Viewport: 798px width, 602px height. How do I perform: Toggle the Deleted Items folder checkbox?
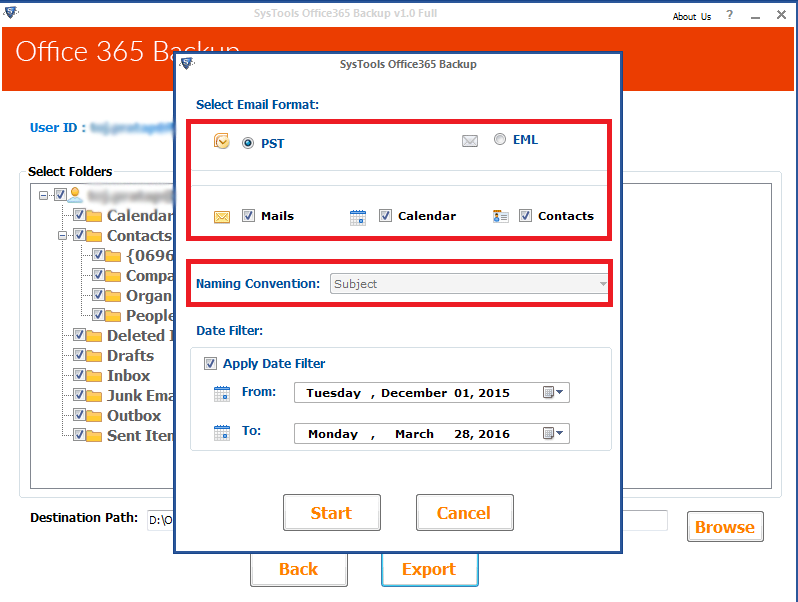[79, 334]
